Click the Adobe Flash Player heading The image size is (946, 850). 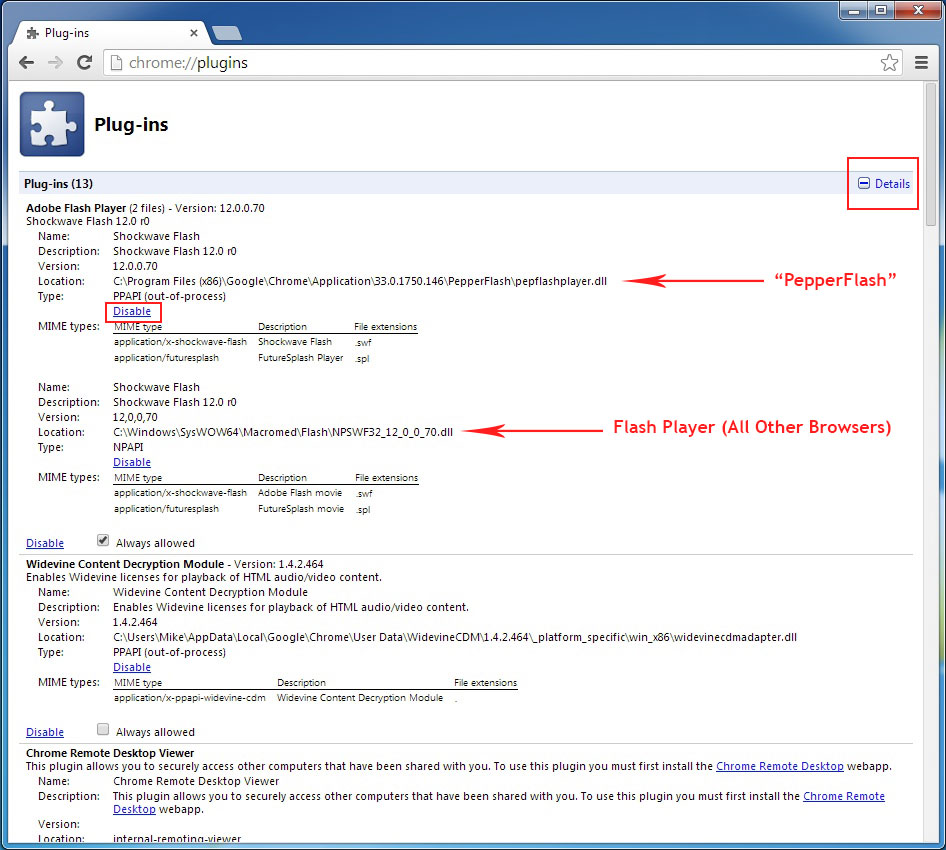76,208
